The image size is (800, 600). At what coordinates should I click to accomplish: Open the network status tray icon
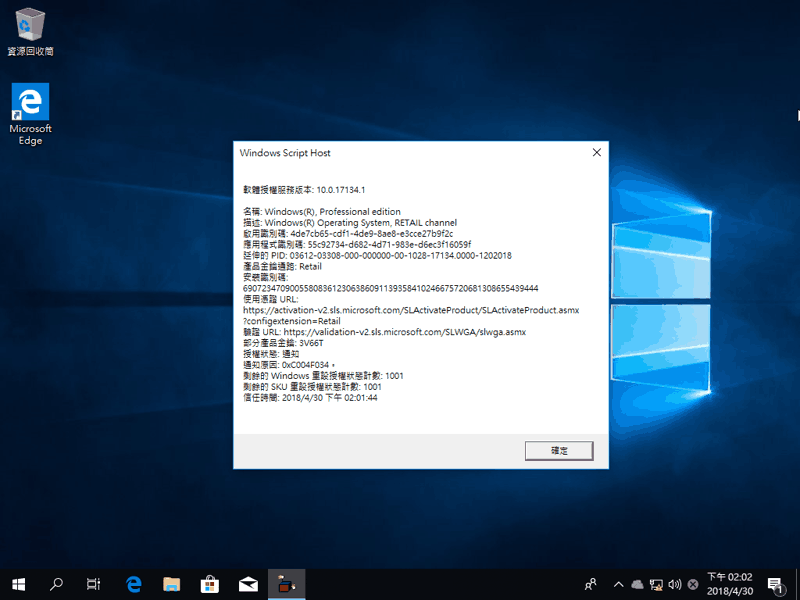(656, 584)
